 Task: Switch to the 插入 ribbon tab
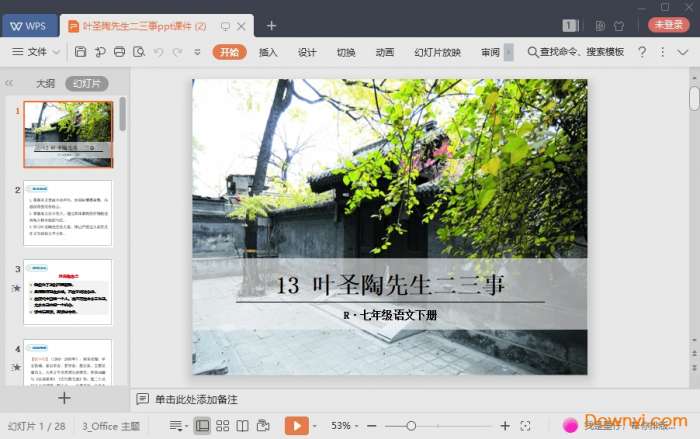pos(268,52)
